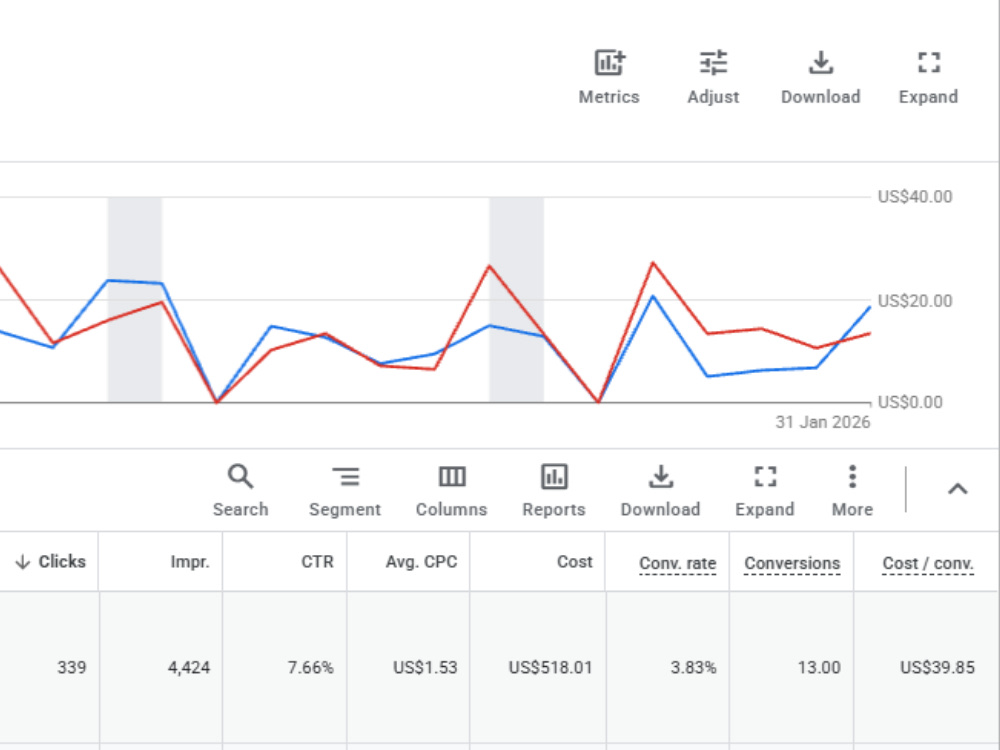Click the US$20.00 axis label
1000x750 pixels.
[915, 300]
